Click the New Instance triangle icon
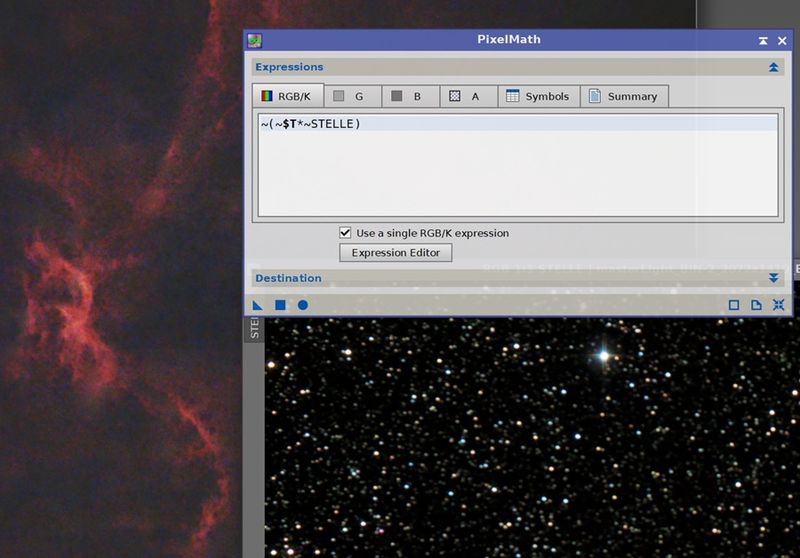 tap(258, 305)
